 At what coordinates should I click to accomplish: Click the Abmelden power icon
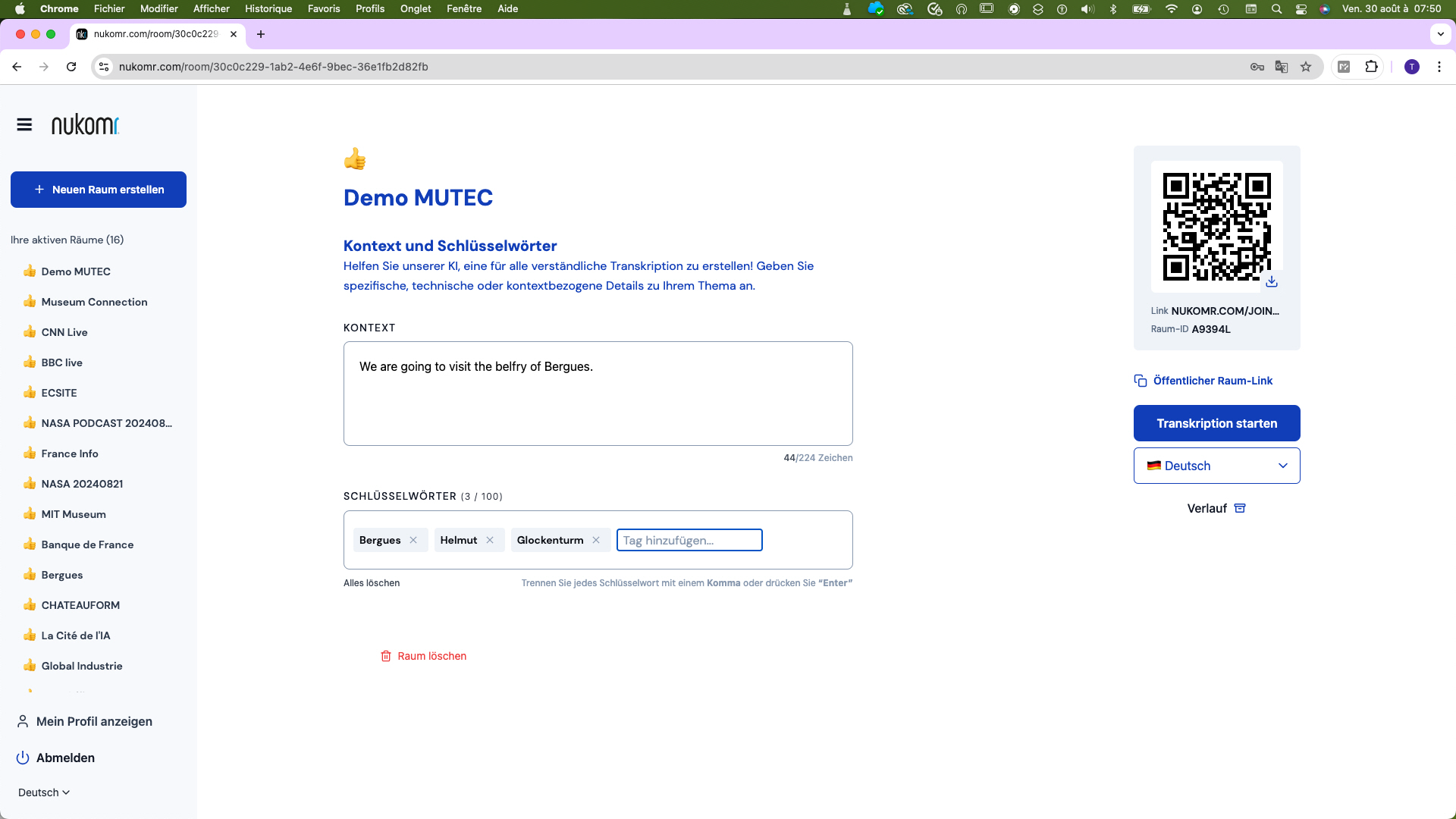pos(23,758)
